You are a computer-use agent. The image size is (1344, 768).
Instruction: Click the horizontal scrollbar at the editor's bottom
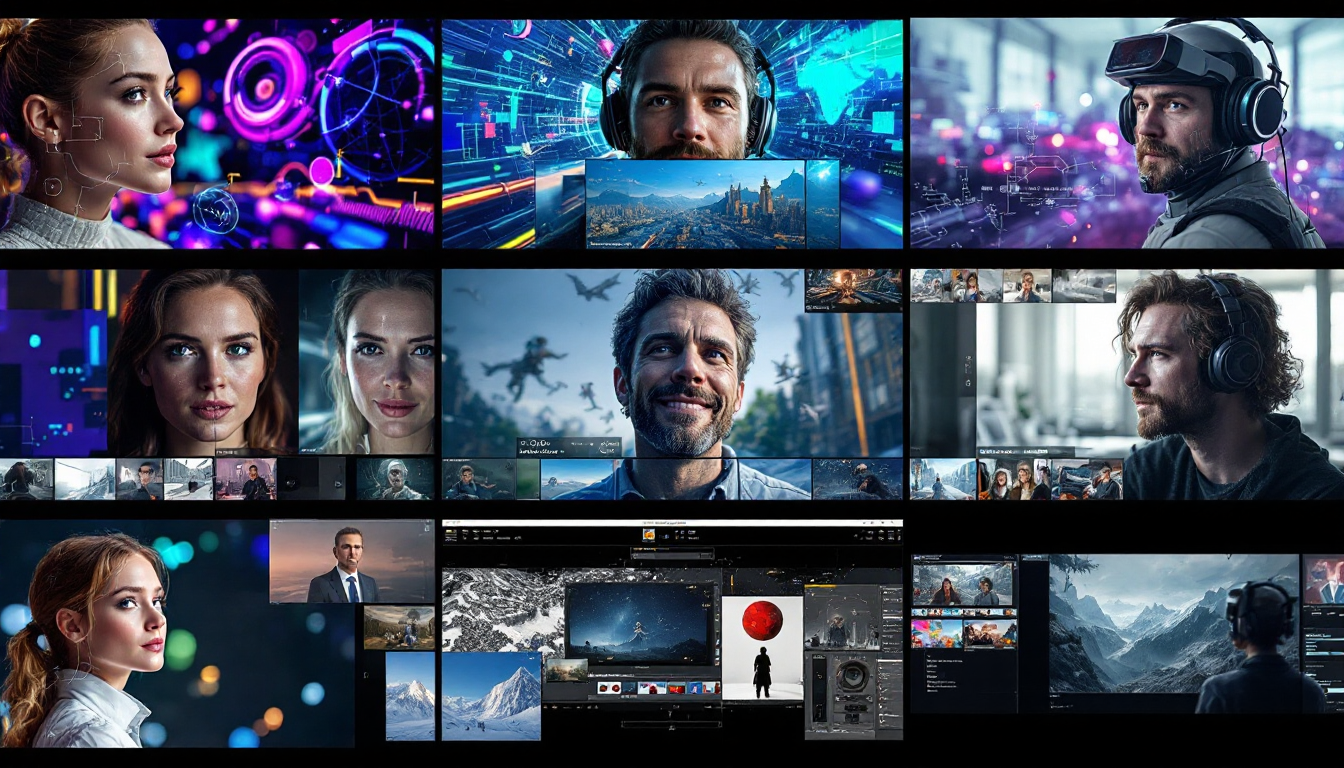[670, 723]
